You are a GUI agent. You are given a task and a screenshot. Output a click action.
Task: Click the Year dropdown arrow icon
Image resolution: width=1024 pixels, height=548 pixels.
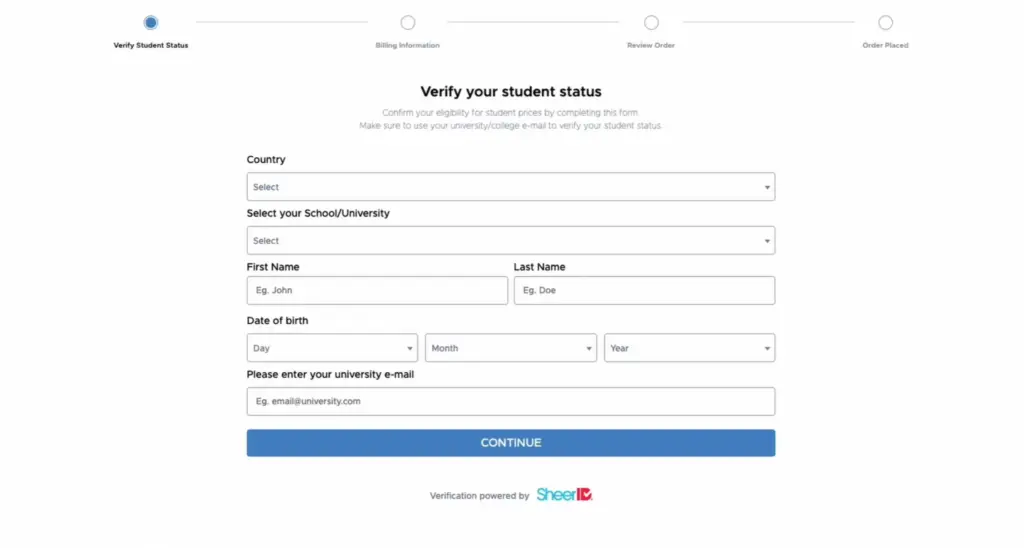click(x=767, y=349)
